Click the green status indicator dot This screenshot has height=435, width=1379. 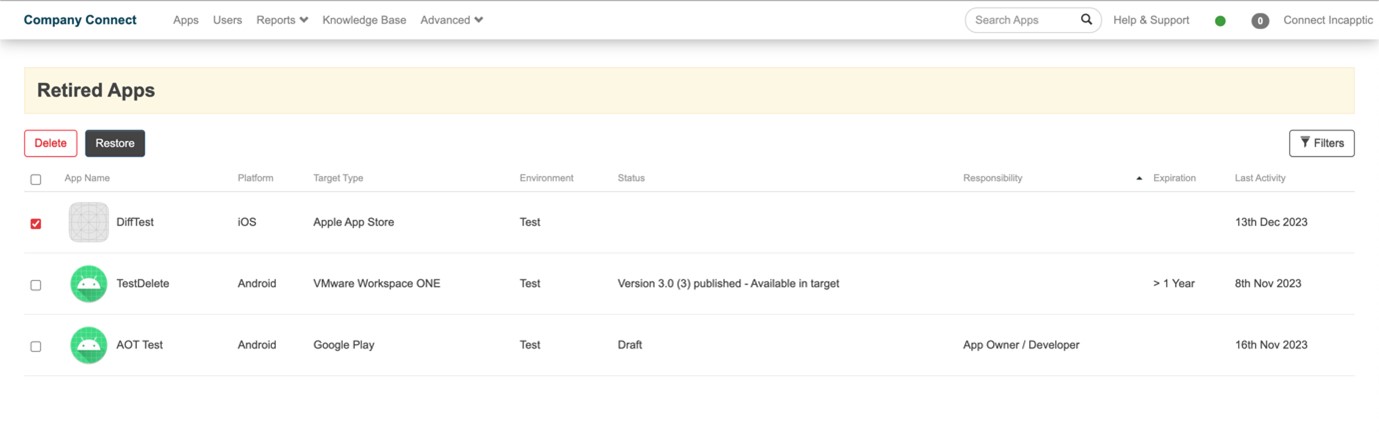(x=1220, y=21)
